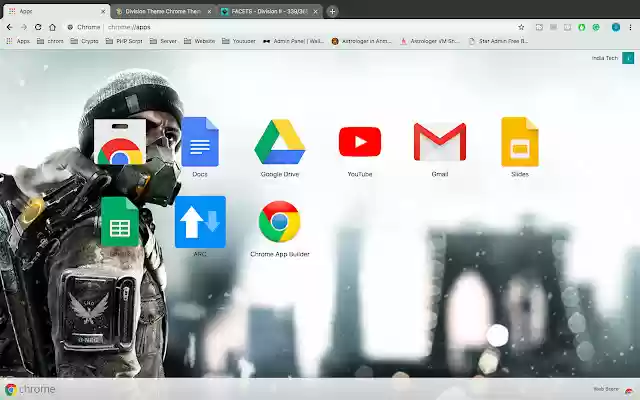The height and width of the screenshot is (400, 640).
Task: Open the Astrologer VM Sh bookmark
Action: (x=430, y=41)
